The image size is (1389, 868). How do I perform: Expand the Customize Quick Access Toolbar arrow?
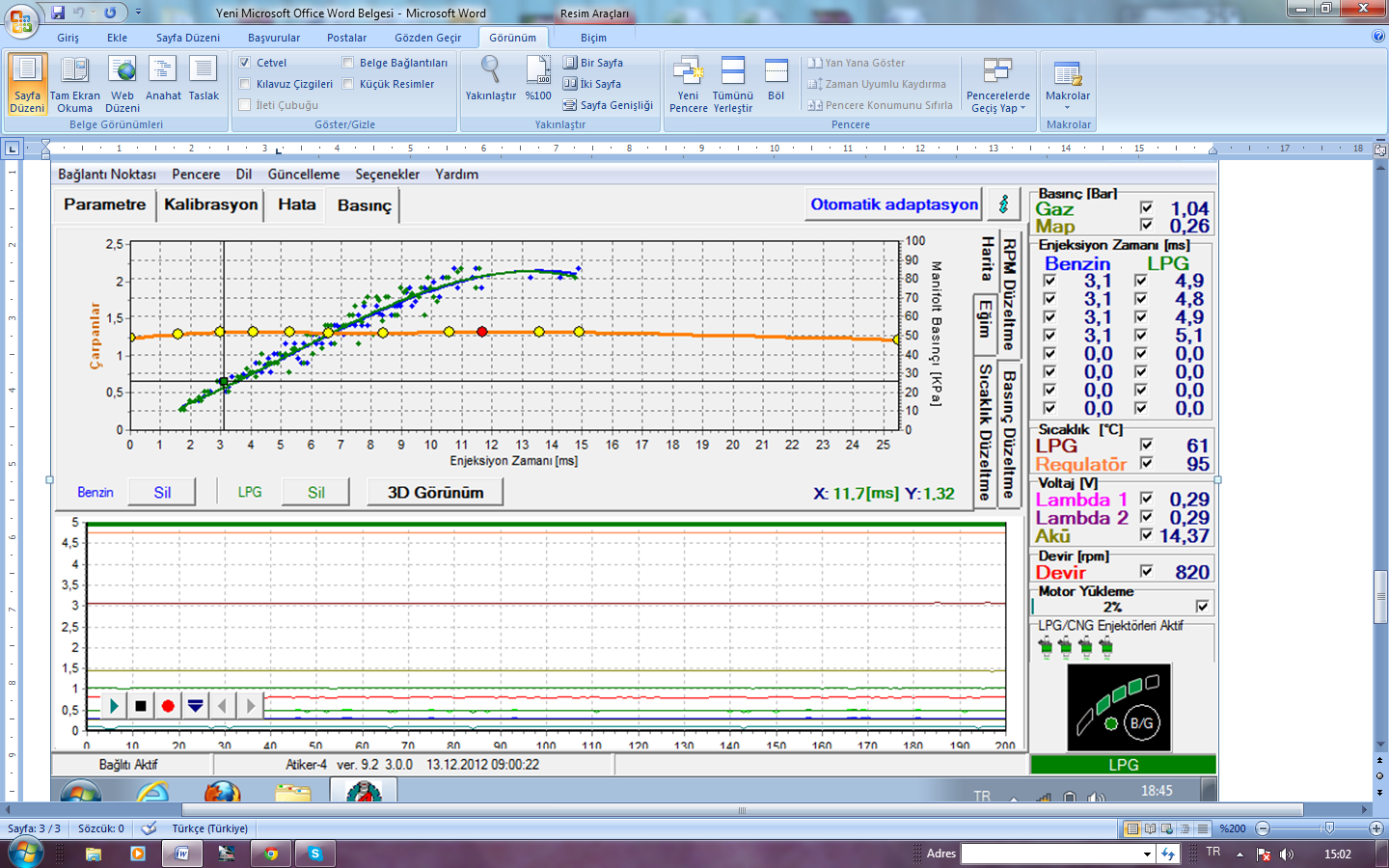pyautogui.click(x=138, y=13)
